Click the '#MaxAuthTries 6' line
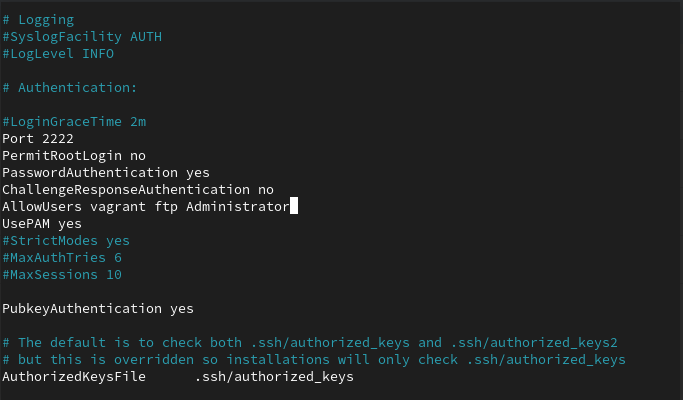The width and height of the screenshot is (683, 400). coord(62,258)
